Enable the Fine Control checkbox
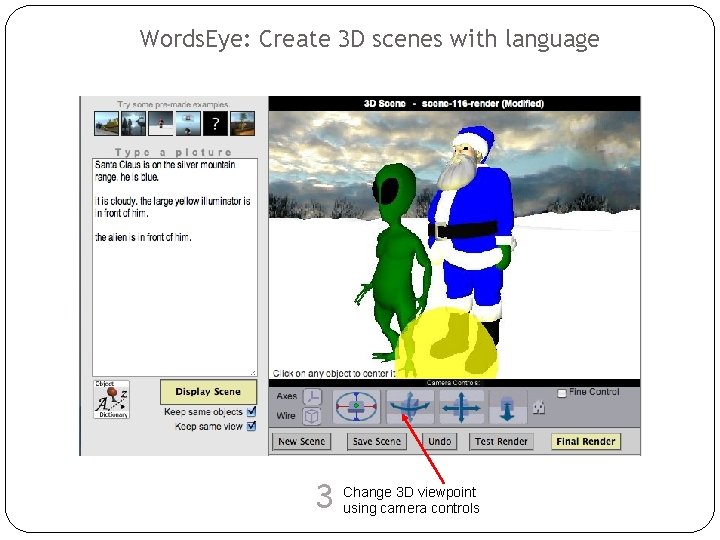Viewport: 720px width, 540px height. coord(562,393)
